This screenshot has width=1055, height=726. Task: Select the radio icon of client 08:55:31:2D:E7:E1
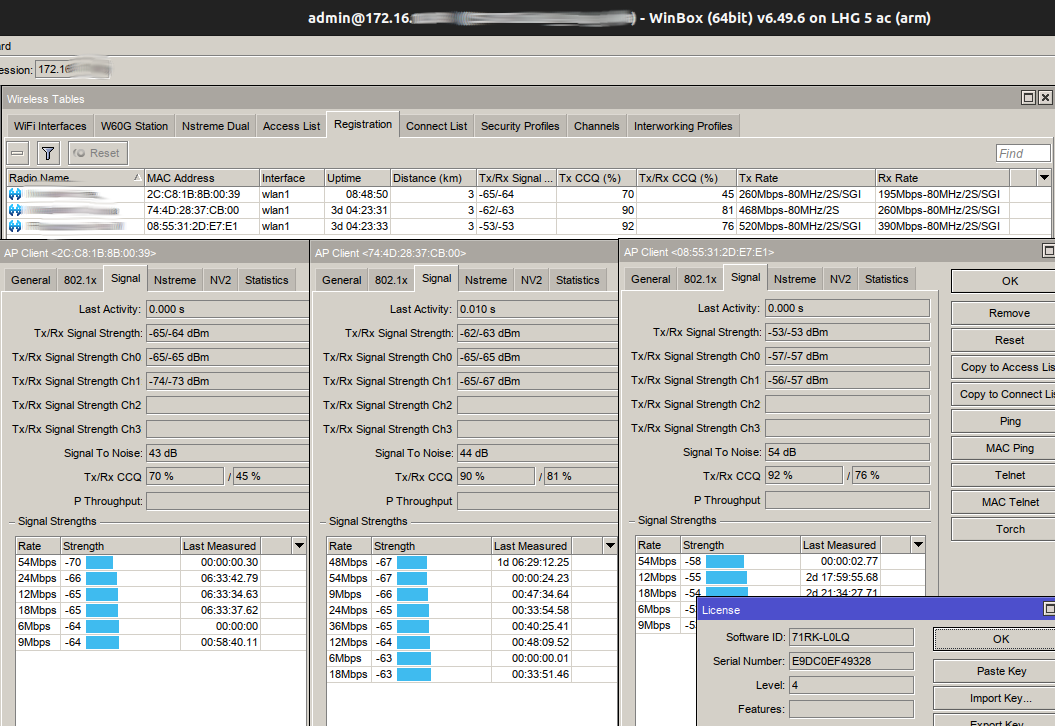(15, 226)
